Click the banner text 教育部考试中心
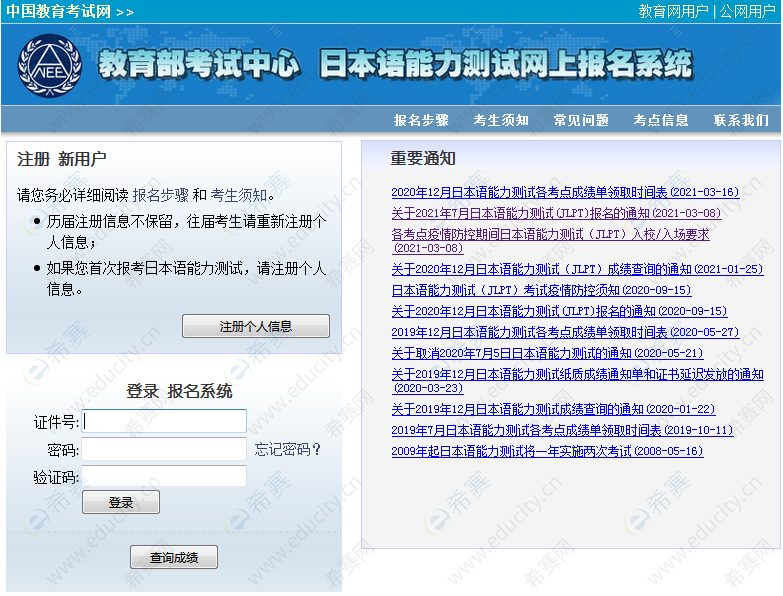The height and width of the screenshot is (596, 783). [199, 64]
